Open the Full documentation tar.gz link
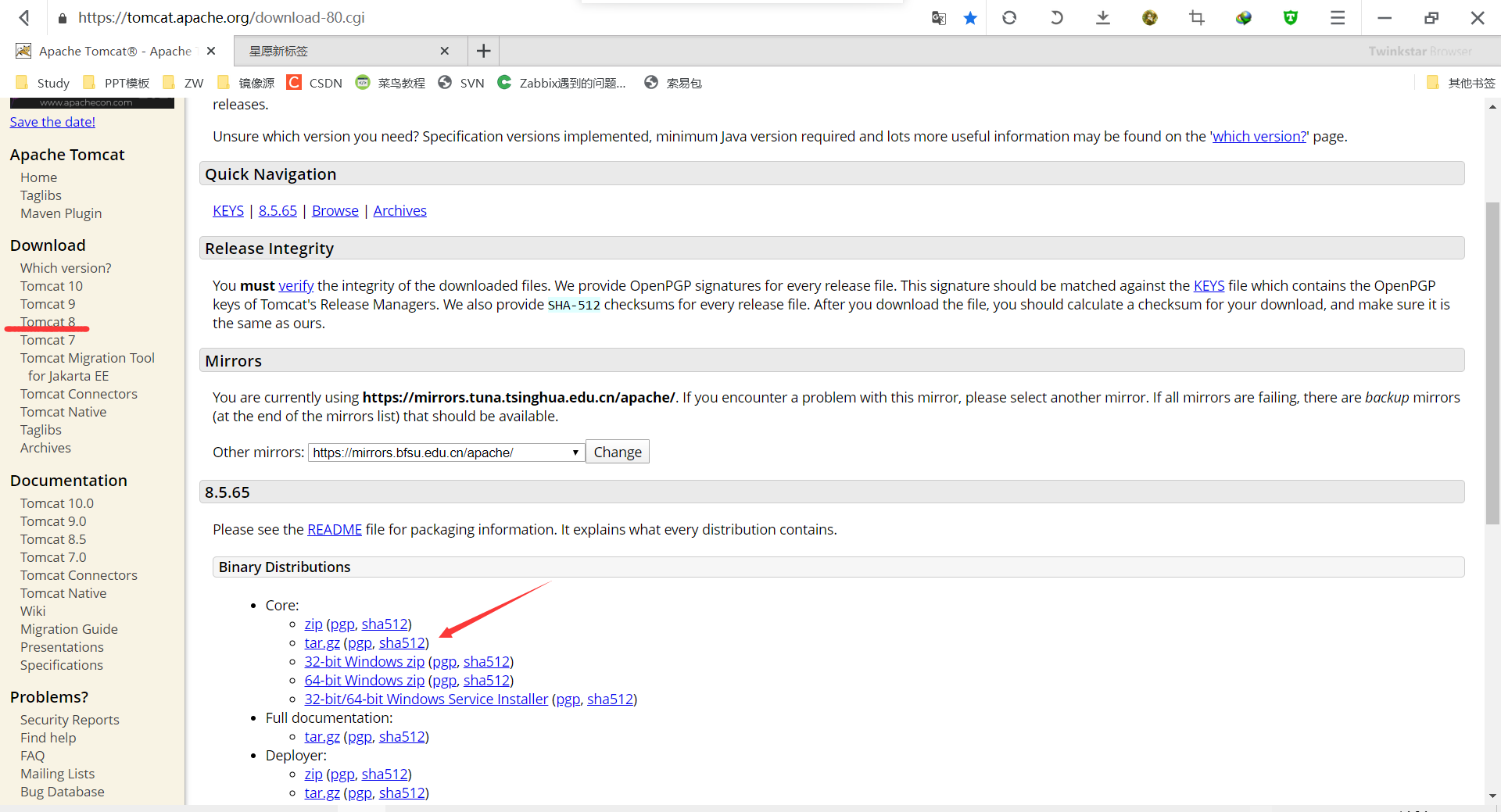This screenshot has height=812, width=1501. click(322, 736)
